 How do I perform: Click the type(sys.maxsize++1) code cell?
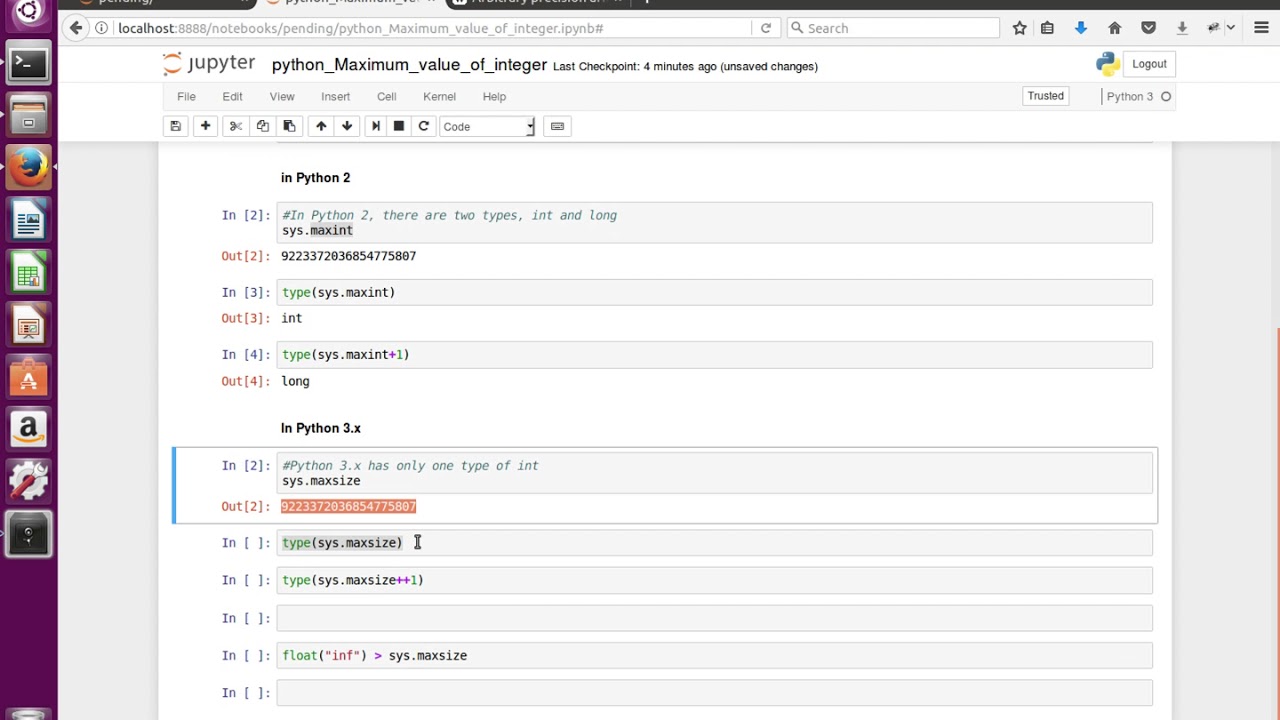714,580
